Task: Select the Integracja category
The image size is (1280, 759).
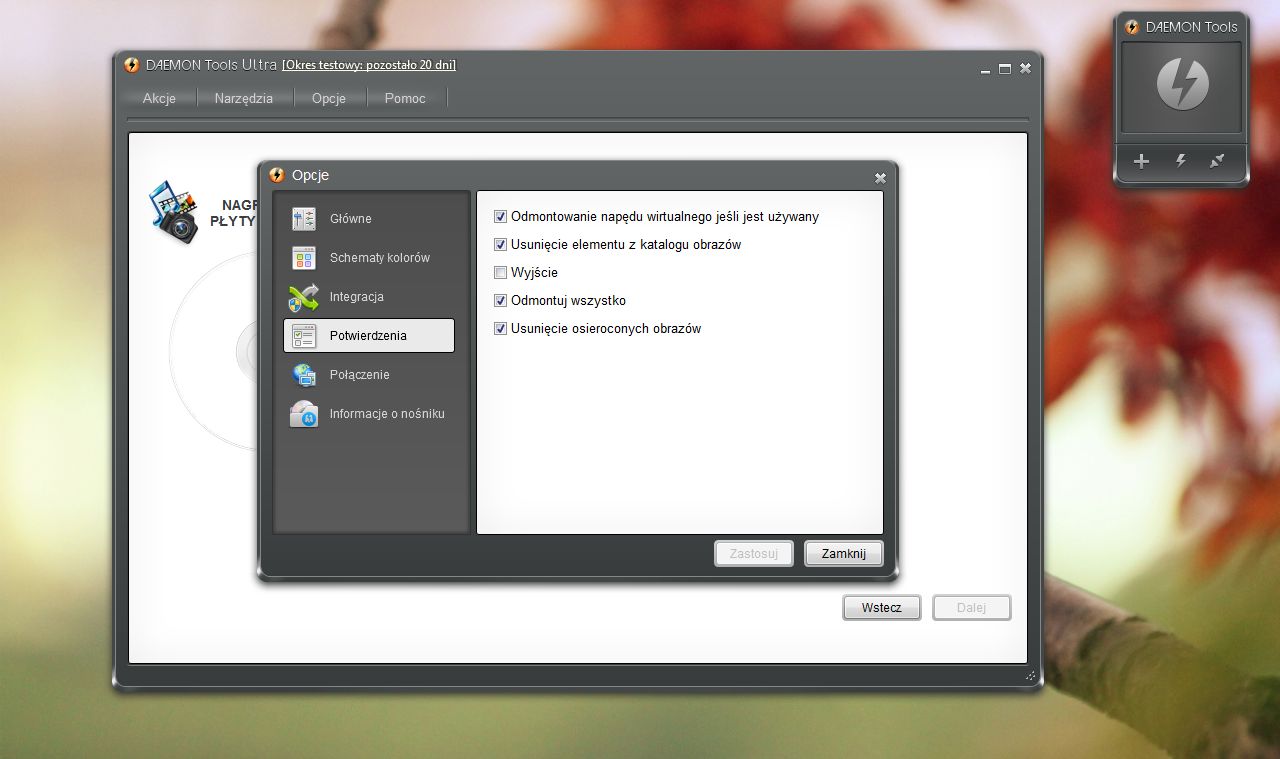Action: pyautogui.click(x=369, y=297)
